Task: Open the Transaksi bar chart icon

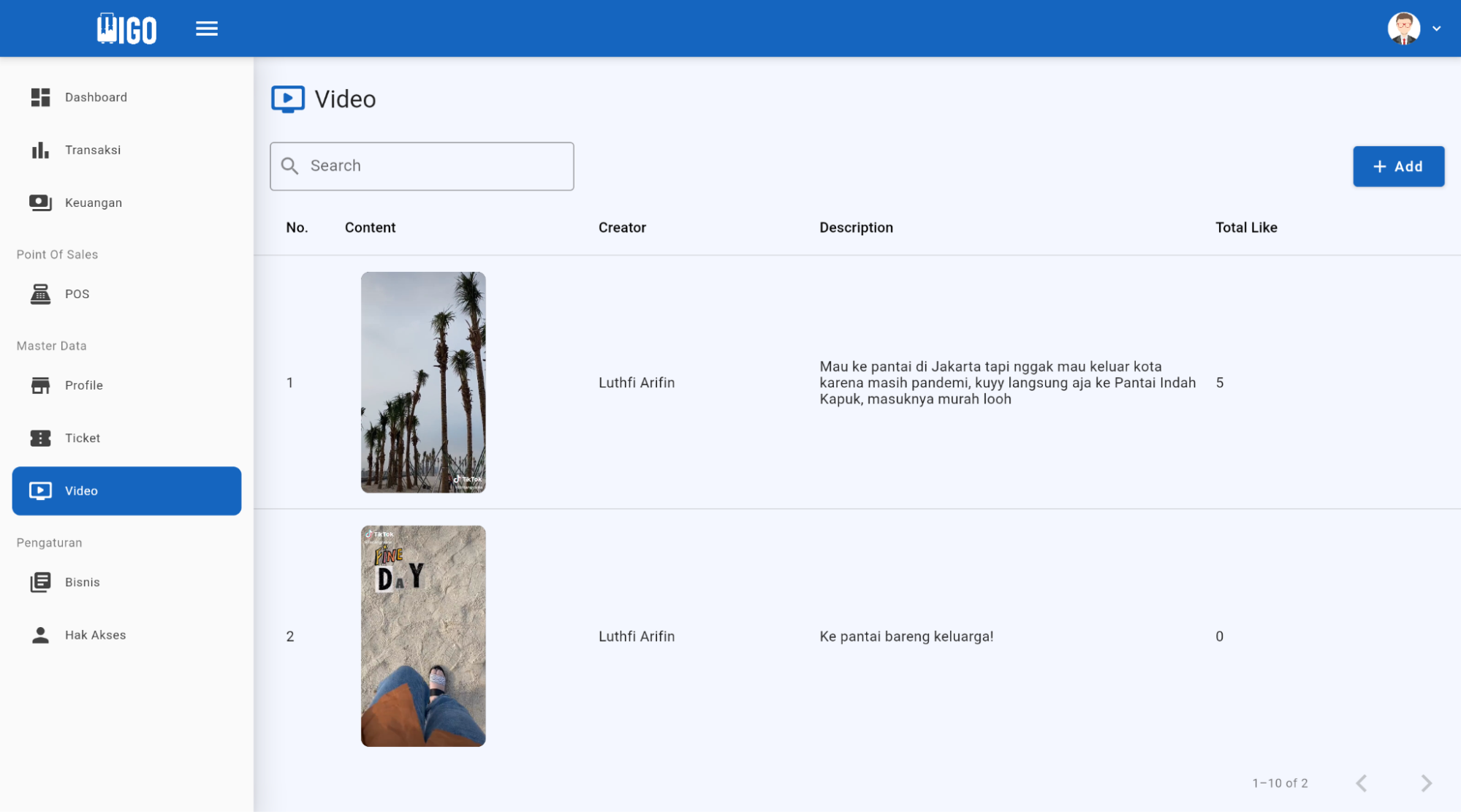Action: 40,150
